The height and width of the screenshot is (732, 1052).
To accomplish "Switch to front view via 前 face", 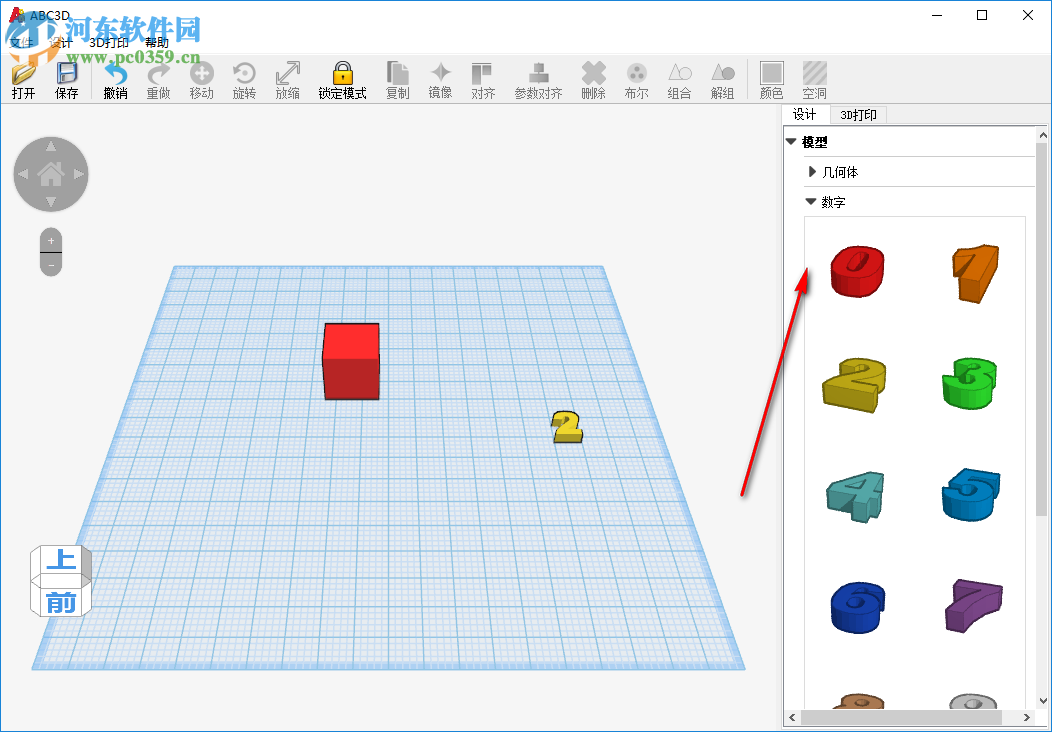I will (x=61, y=603).
